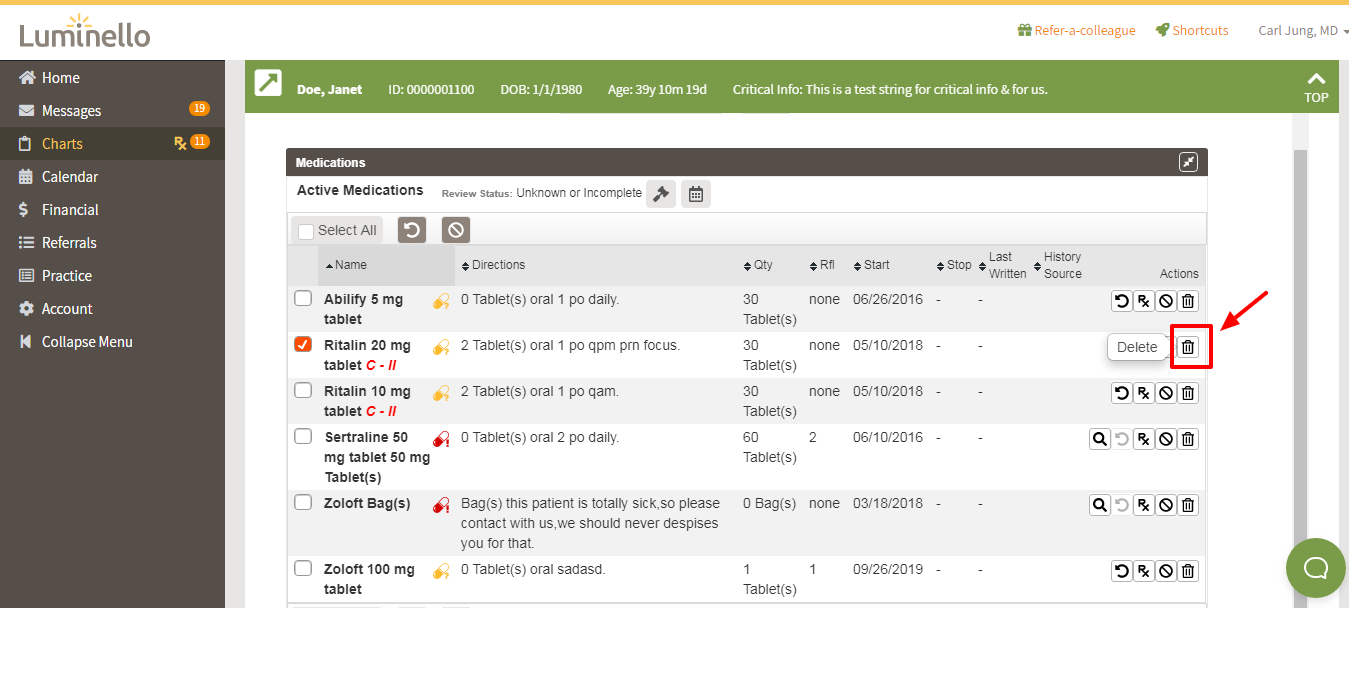
Task: Click the discontinue icon for Ritalin 10 mg
Action: (x=1166, y=393)
